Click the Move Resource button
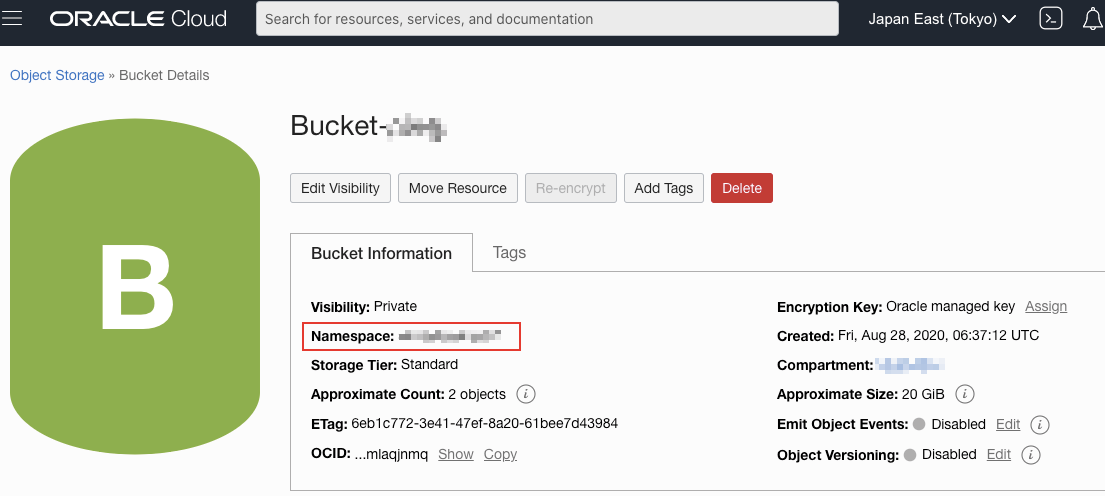Screen dimensions: 1105x496 [x=458, y=188]
